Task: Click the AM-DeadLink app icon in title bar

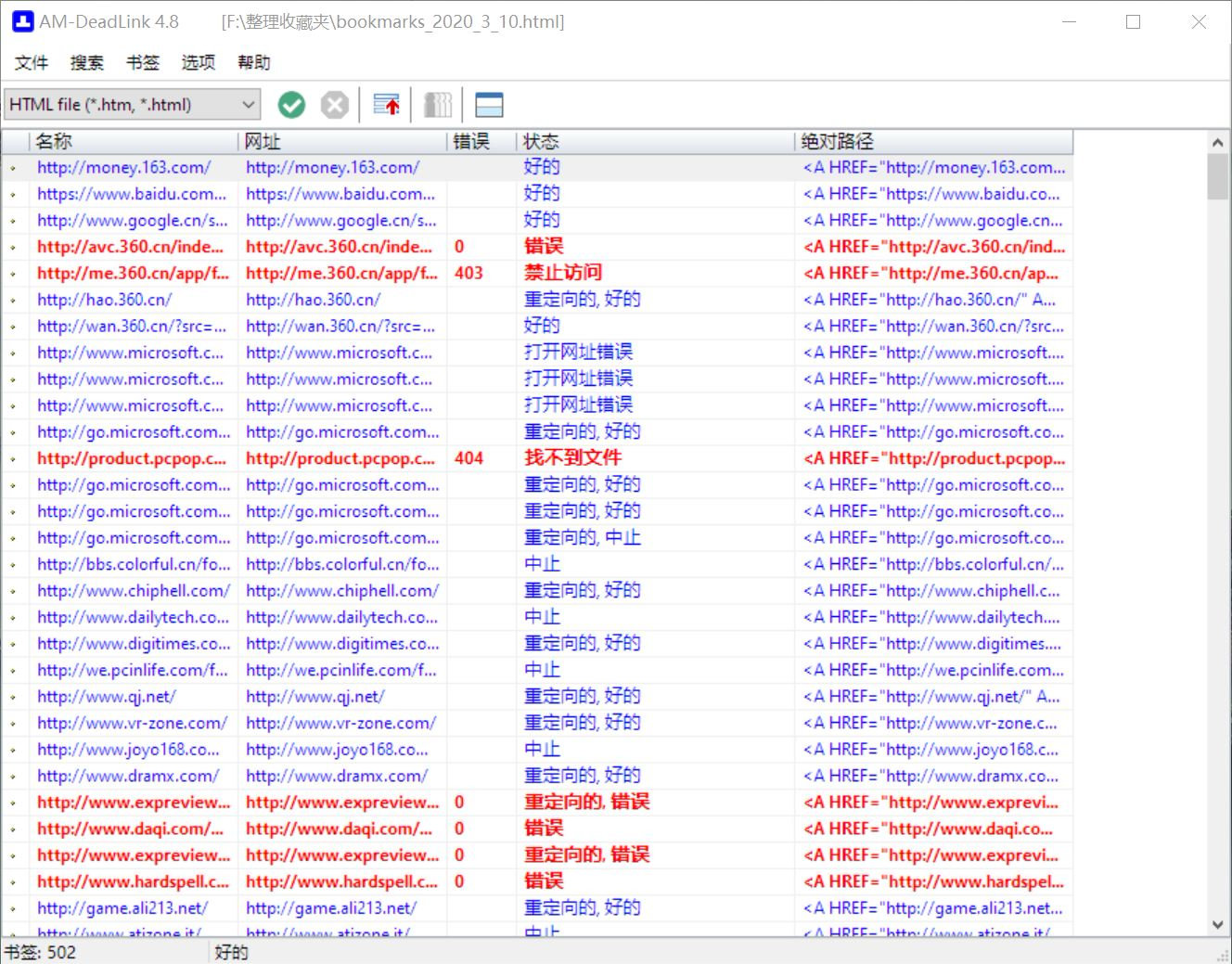Action: pos(22,21)
